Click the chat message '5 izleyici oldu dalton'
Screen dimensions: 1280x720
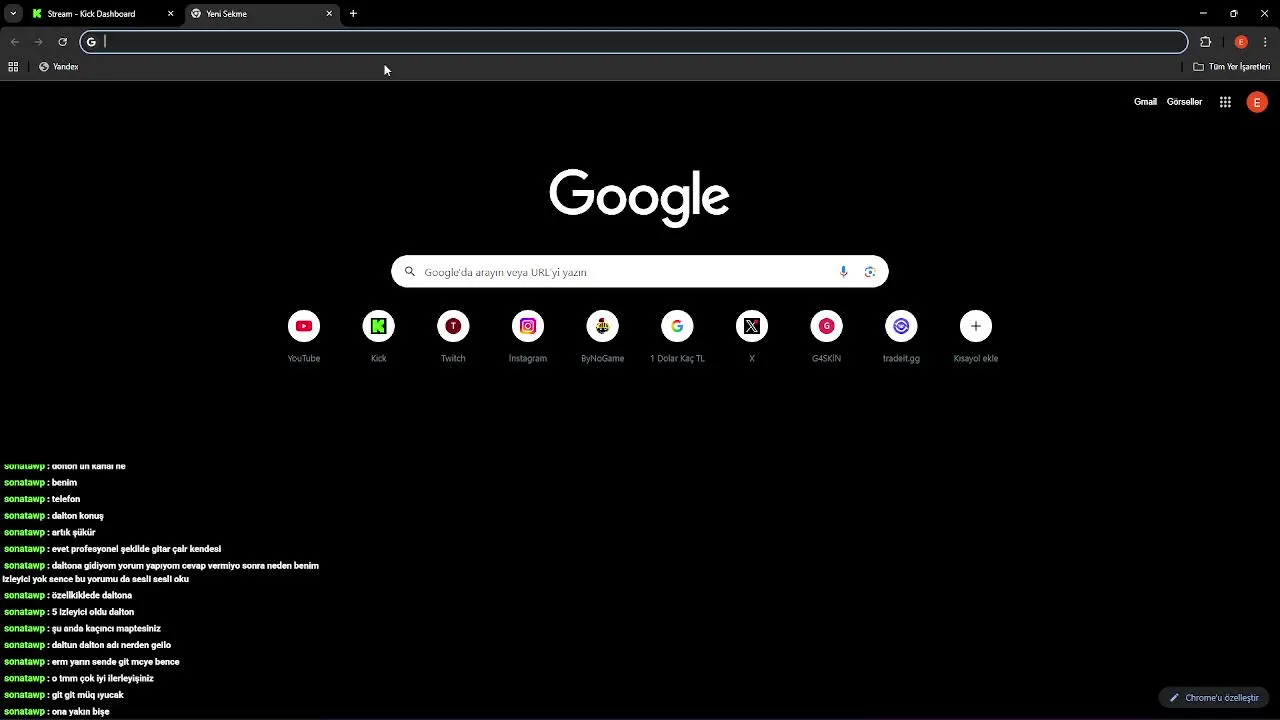point(92,612)
